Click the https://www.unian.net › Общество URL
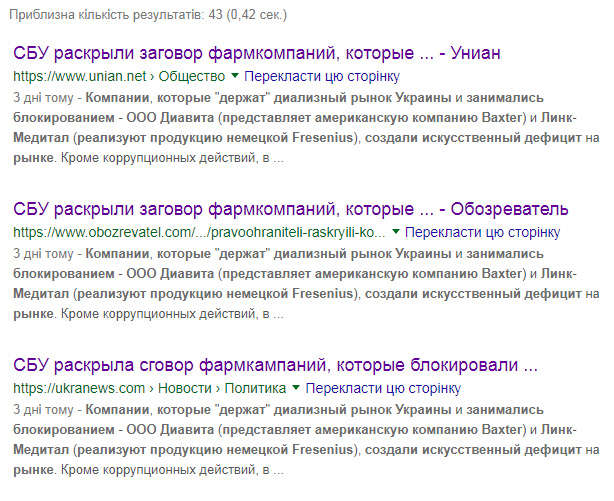Screen dimensions: 614x501 119,76
